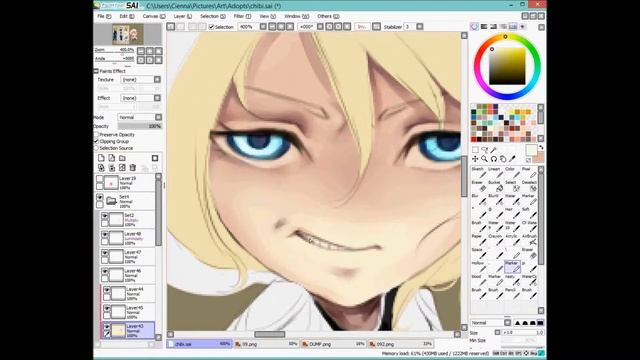The width and height of the screenshot is (640, 360).
Task: Choose the Pixel pen preset
Action: (x=529, y=173)
